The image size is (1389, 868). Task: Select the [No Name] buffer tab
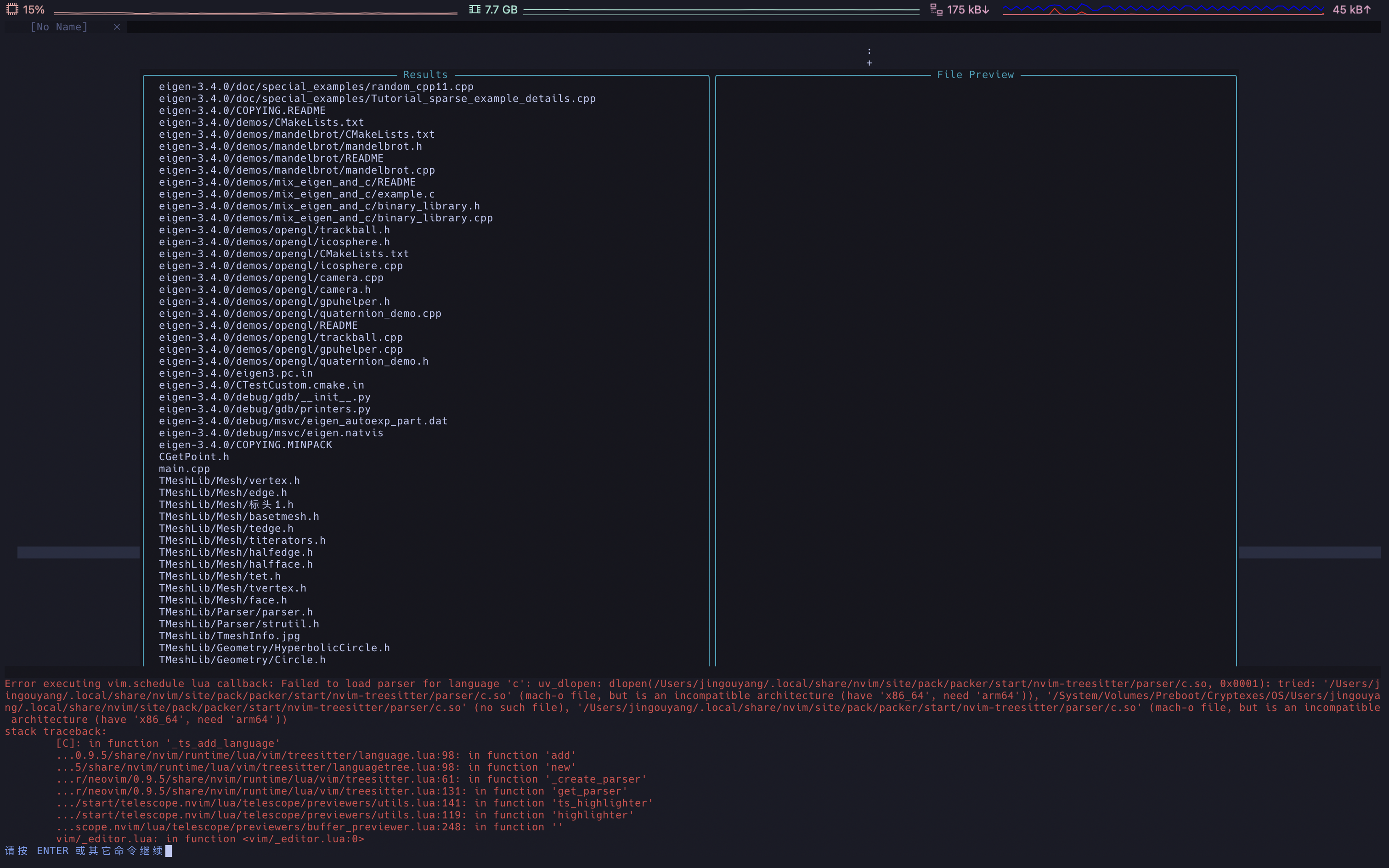click(59, 27)
